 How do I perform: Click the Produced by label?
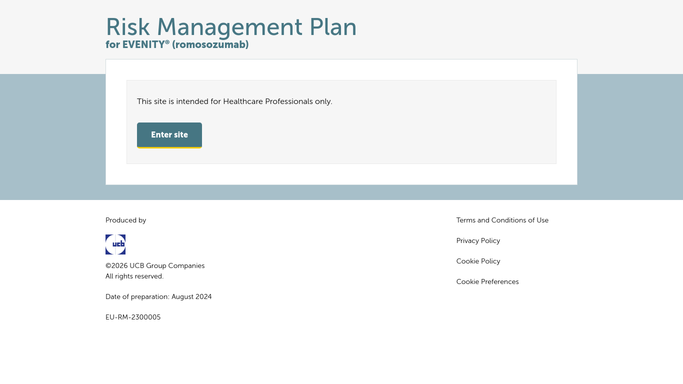coord(126,220)
